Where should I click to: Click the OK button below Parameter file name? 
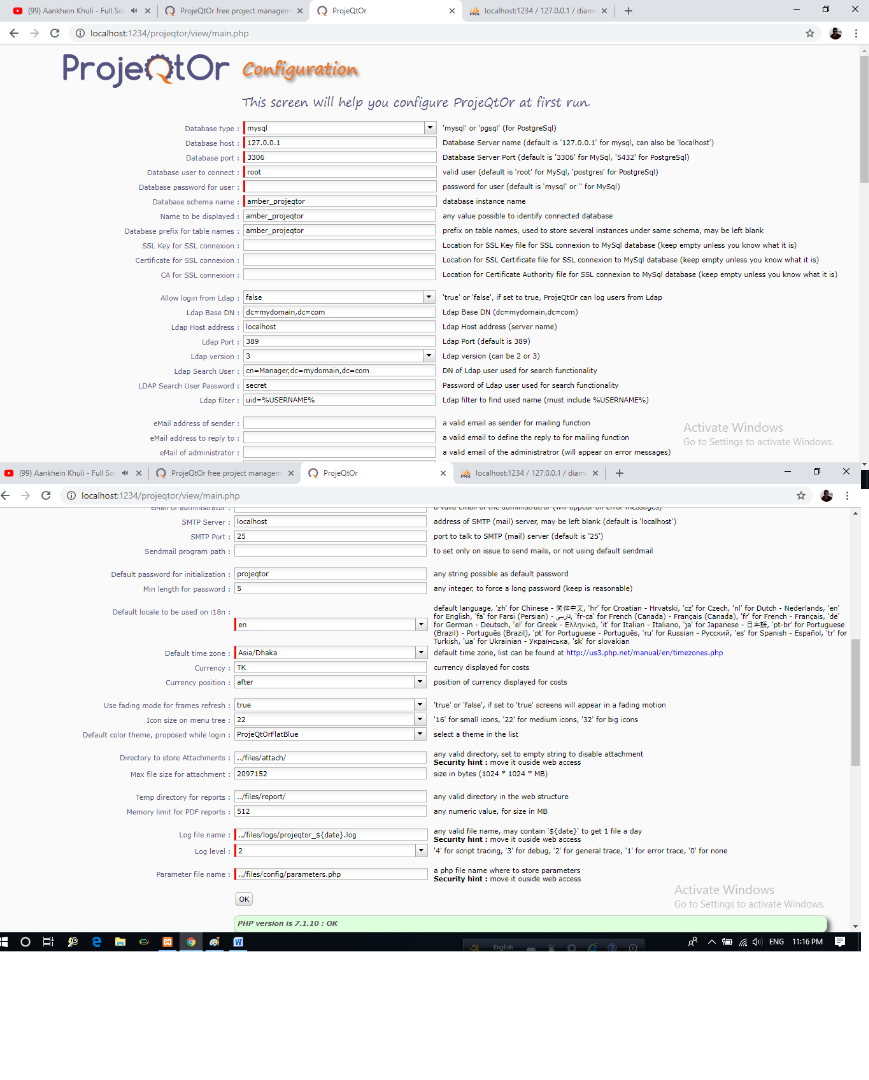244,899
